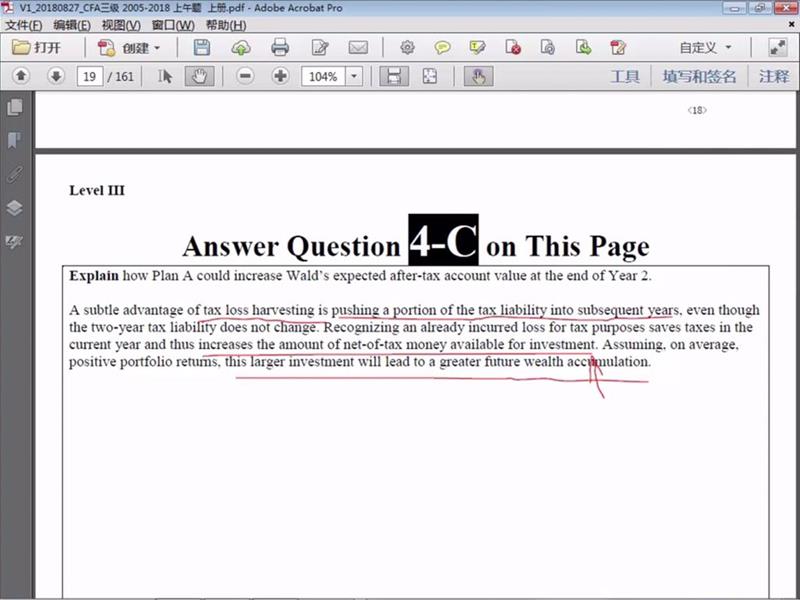The image size is (800, 600).
Task: Show the signatures side panel
Action: pyautogui.click(x=15, y=241)
